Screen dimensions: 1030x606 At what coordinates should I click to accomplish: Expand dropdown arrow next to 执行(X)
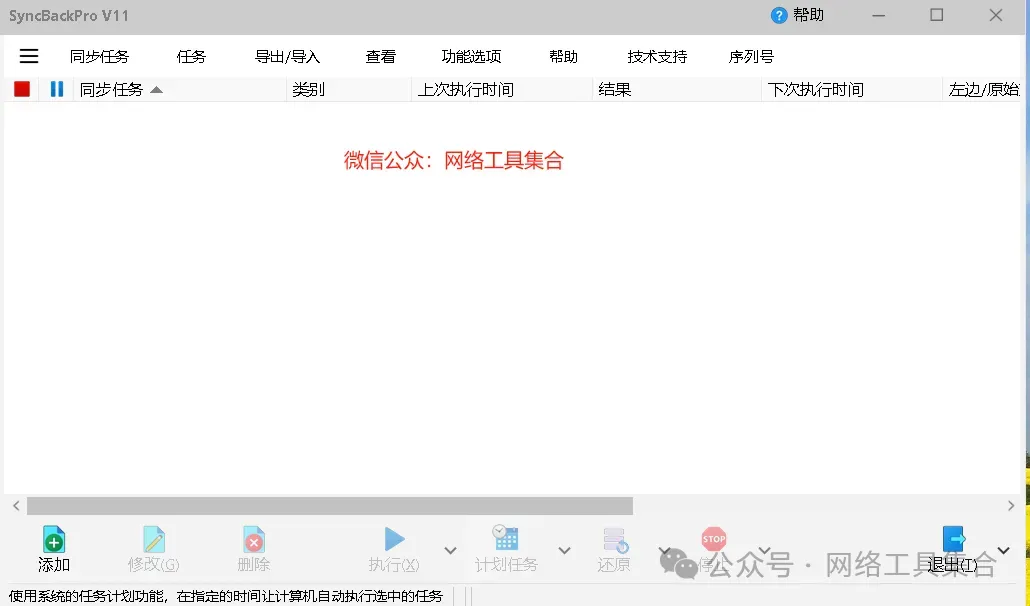(x=451, y=550)
